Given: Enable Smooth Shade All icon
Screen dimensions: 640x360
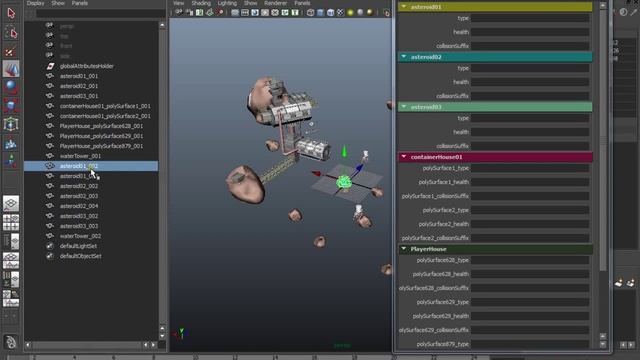Looking at the screenshot, I should [320, 13].
